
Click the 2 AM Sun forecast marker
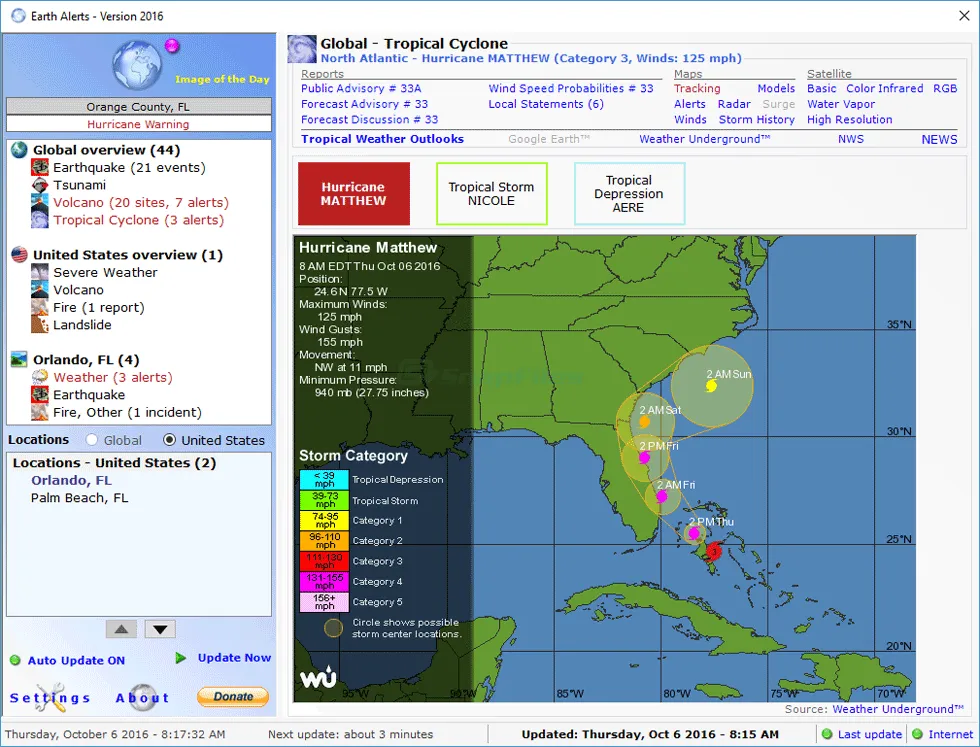(711, 386)
